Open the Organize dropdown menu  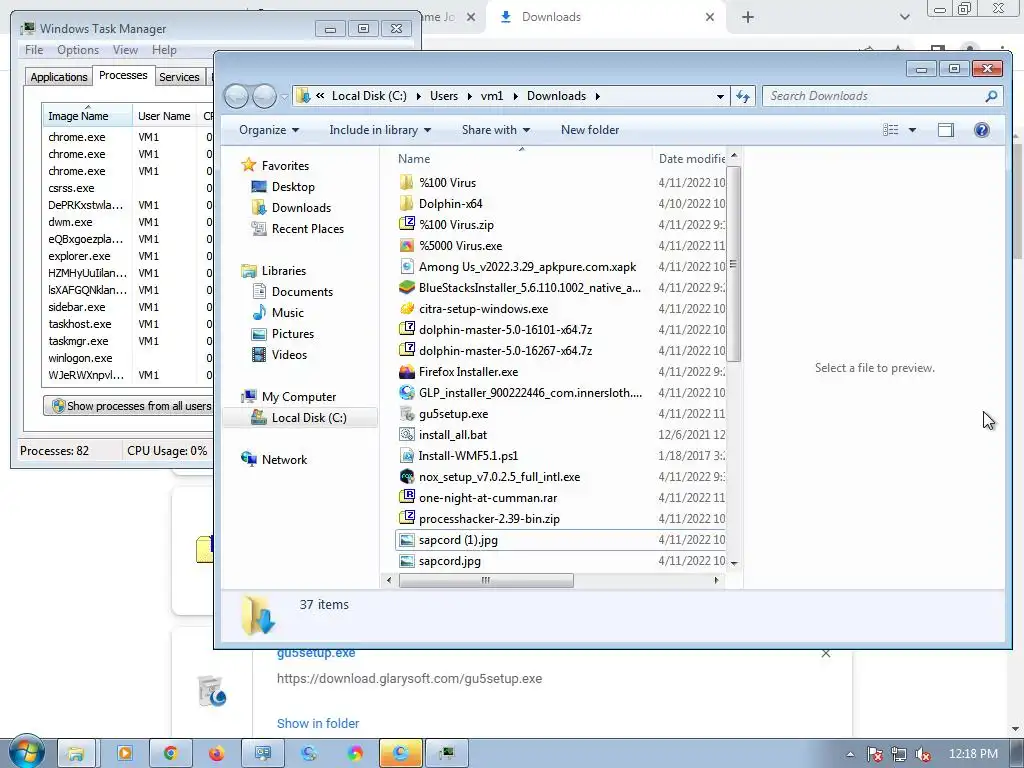268,130
